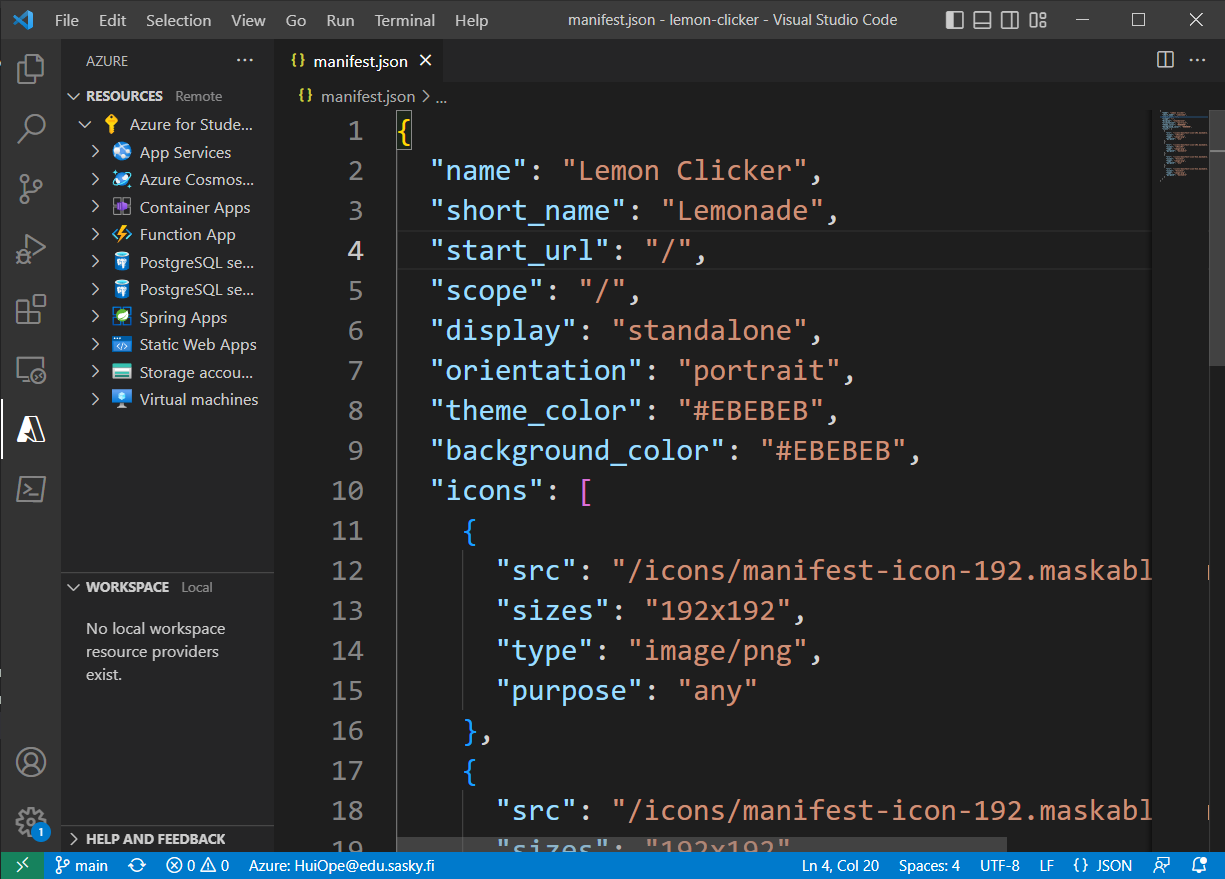1225x879 pixels.
Task: Expand the App Services node
Action: pos(95,152)
